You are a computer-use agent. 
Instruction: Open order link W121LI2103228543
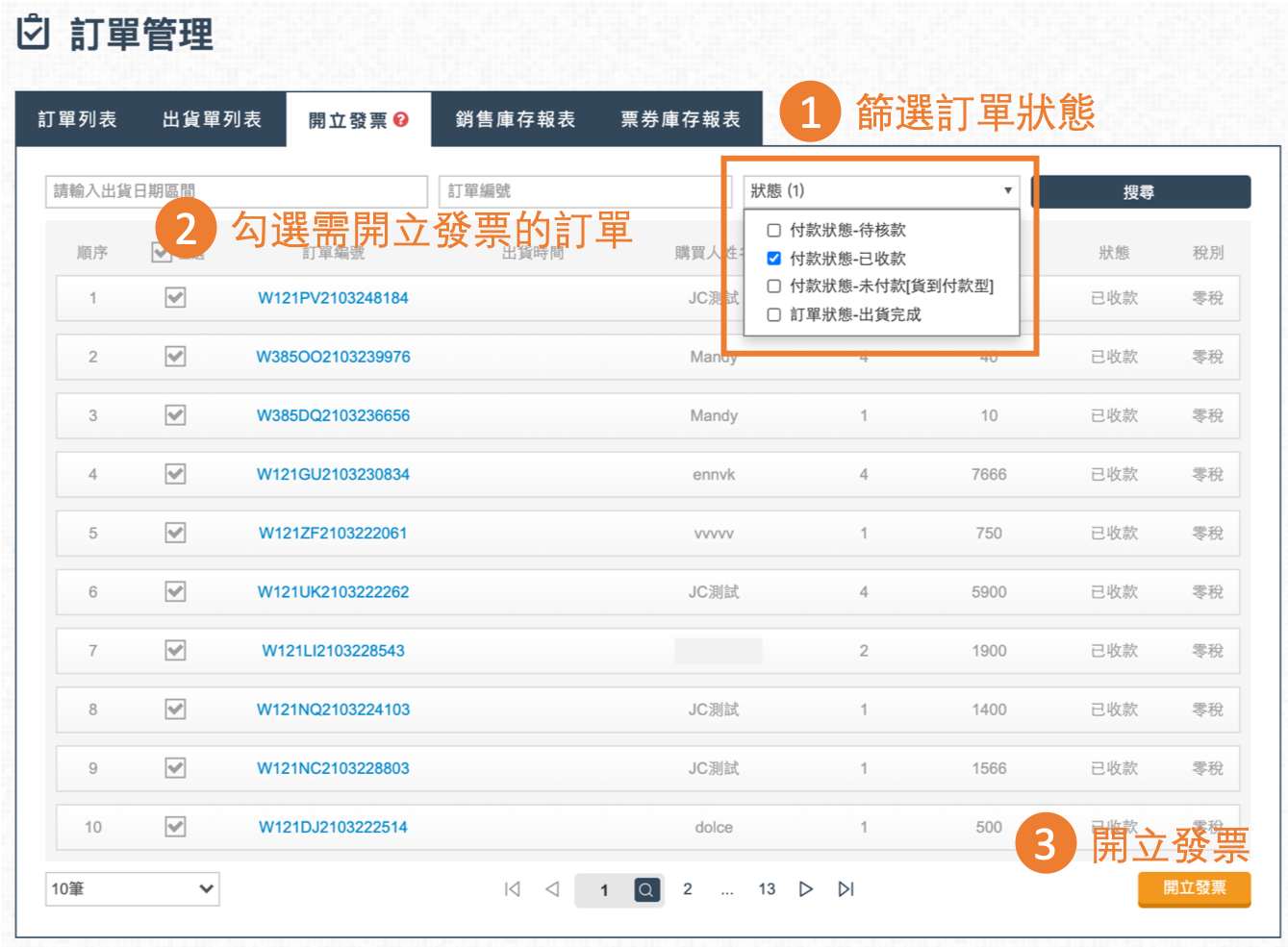point(333,651)
